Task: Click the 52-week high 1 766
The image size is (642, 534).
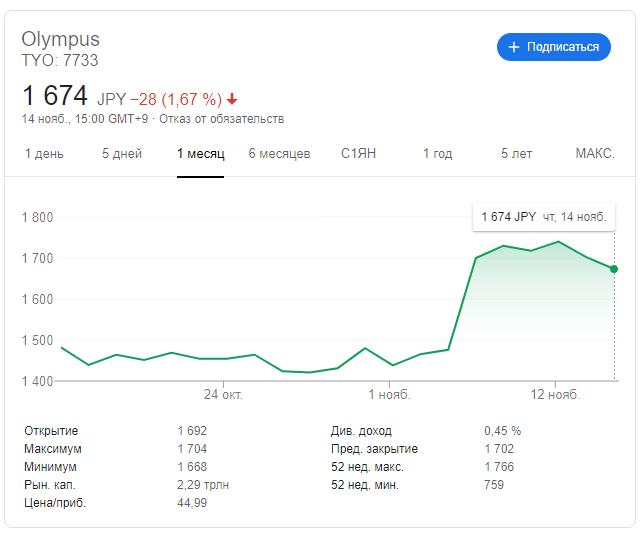Action: 499,467
